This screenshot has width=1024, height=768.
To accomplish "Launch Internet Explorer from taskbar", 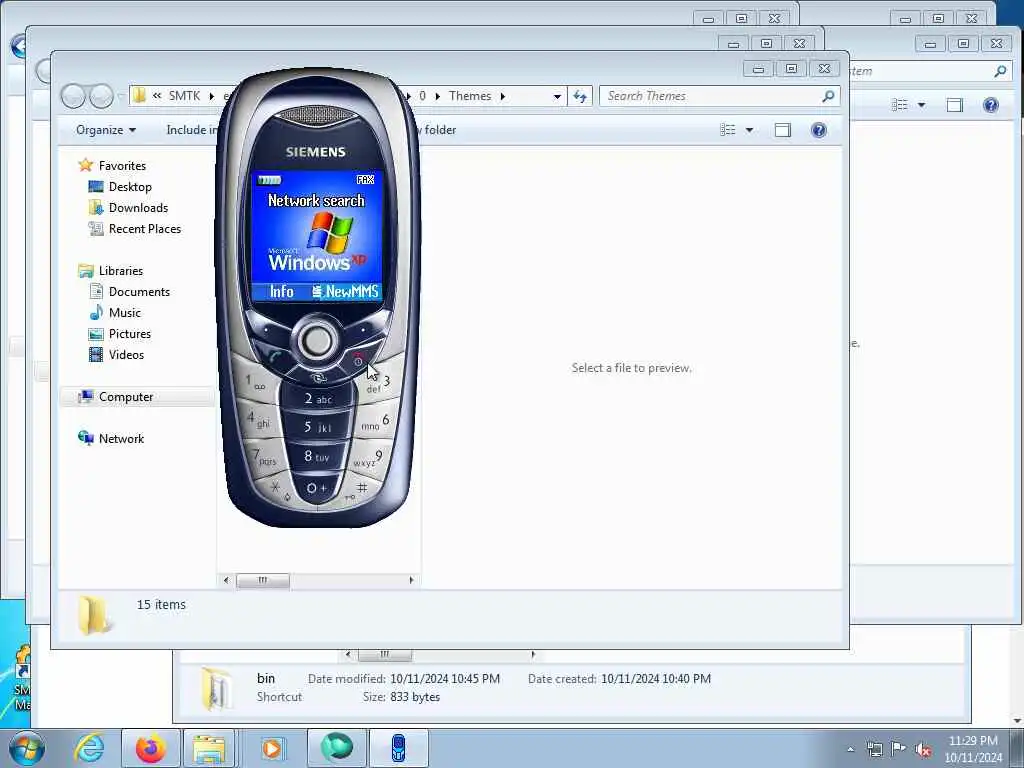I will (89, 748).
